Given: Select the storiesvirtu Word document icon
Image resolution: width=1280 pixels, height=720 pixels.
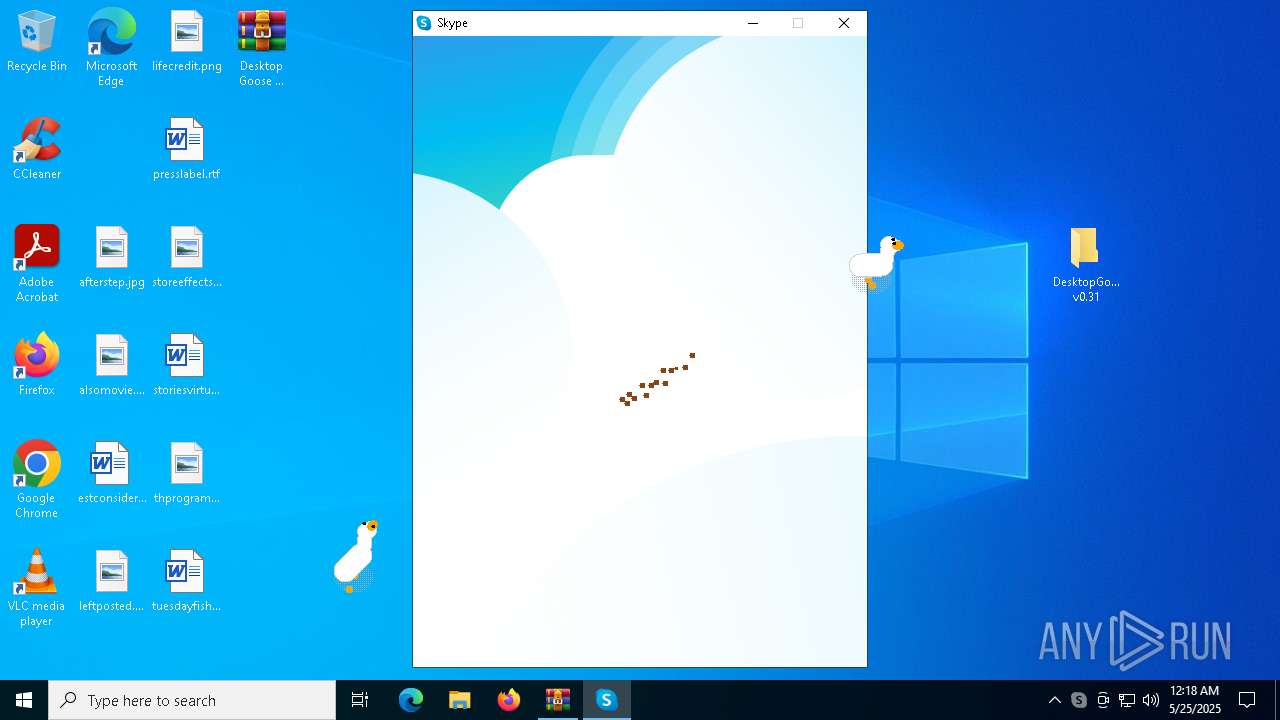Looking at the screenshot, I should [186, 365].
